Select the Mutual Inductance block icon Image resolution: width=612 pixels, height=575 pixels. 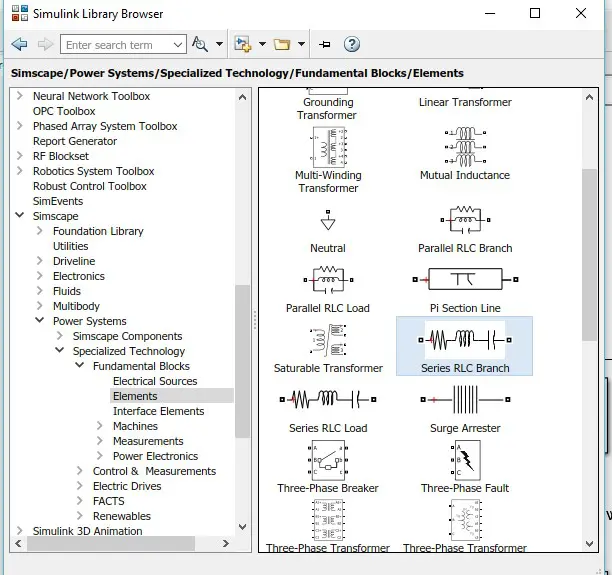[465, 147]
